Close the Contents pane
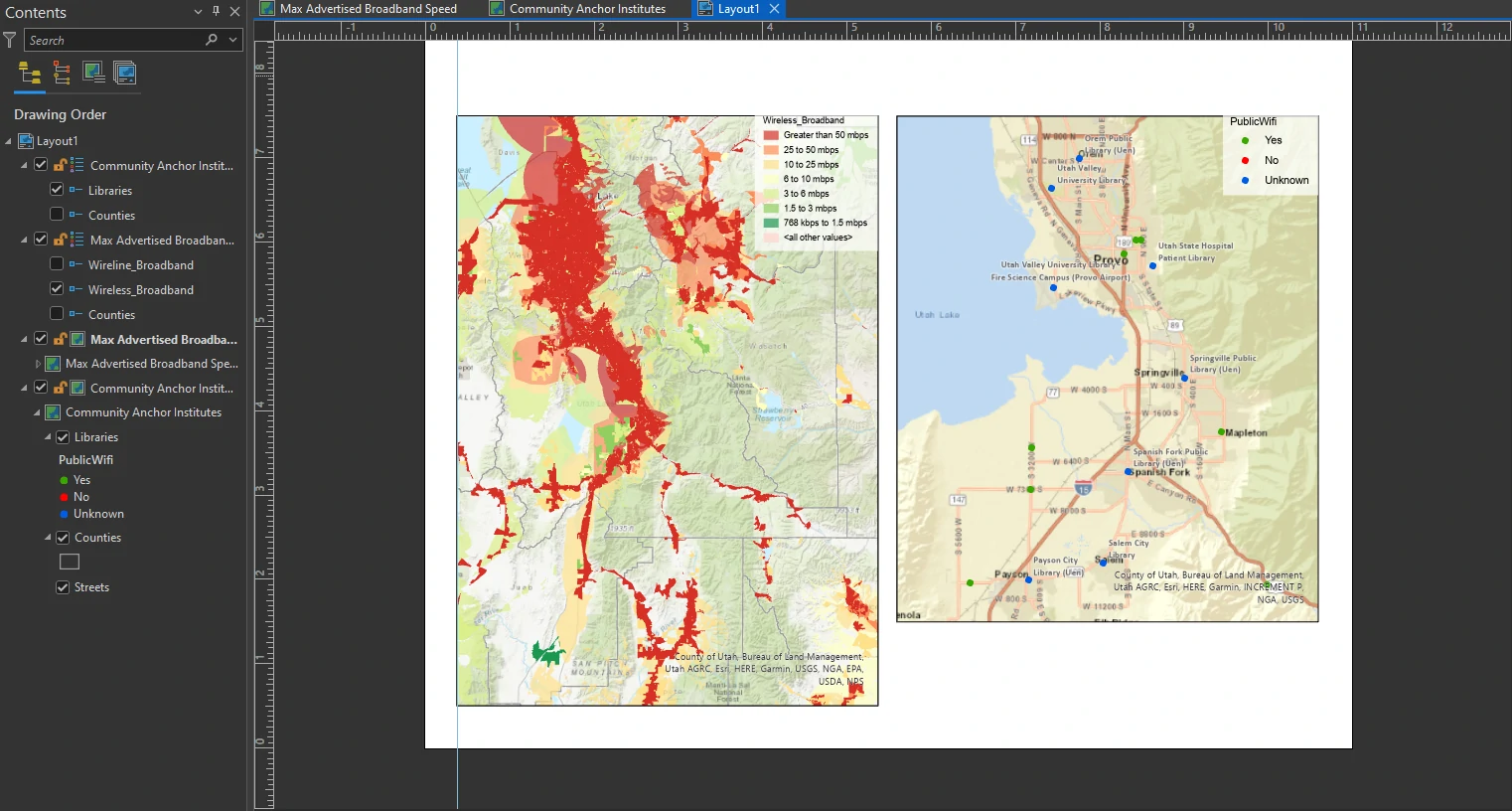The image size is (1512, 811). point(234,12)
